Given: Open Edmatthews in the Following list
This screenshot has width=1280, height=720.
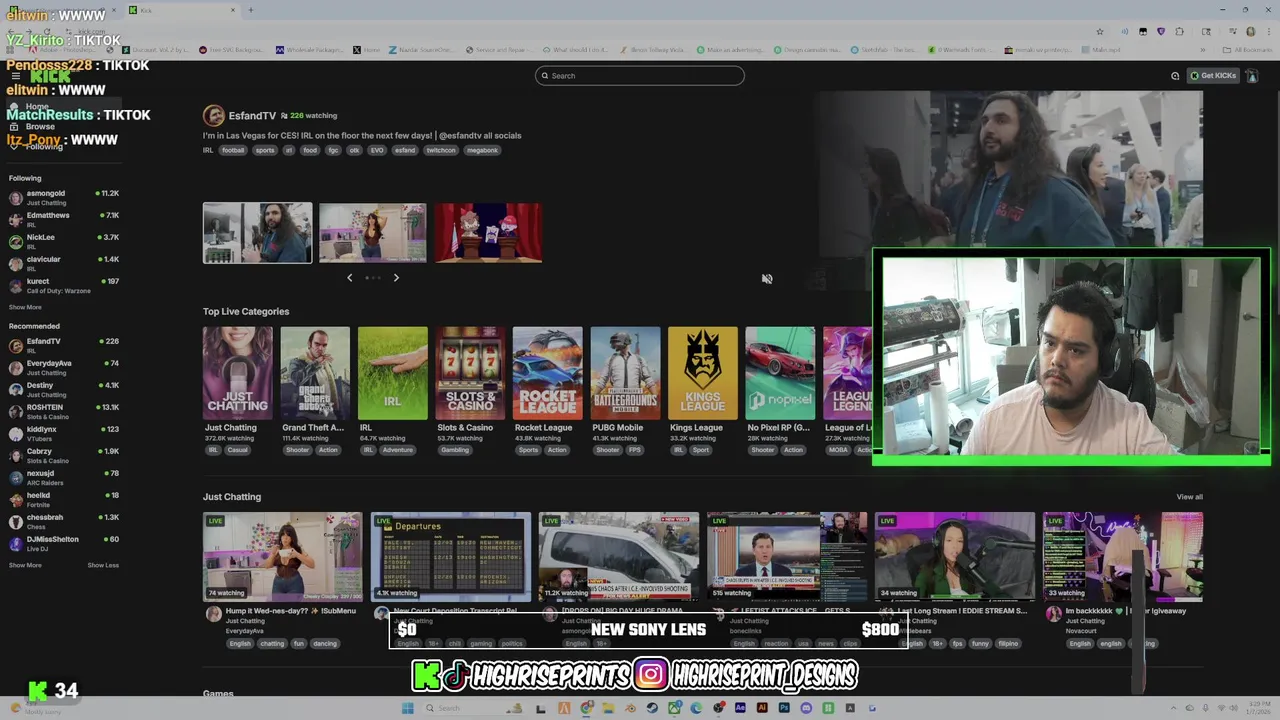Looking at the screenshot, I should (64, 219).
